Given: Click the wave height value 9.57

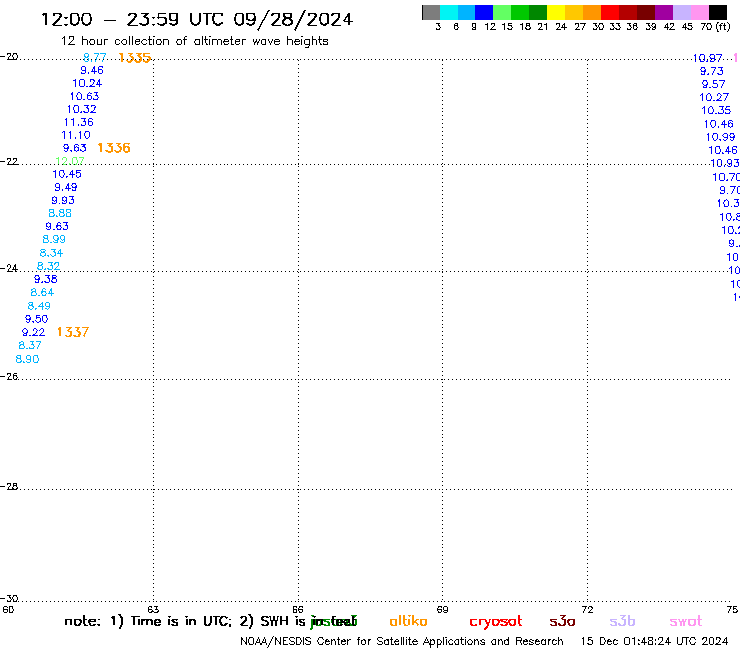Looking at the screenshot, I should point(714,84).
